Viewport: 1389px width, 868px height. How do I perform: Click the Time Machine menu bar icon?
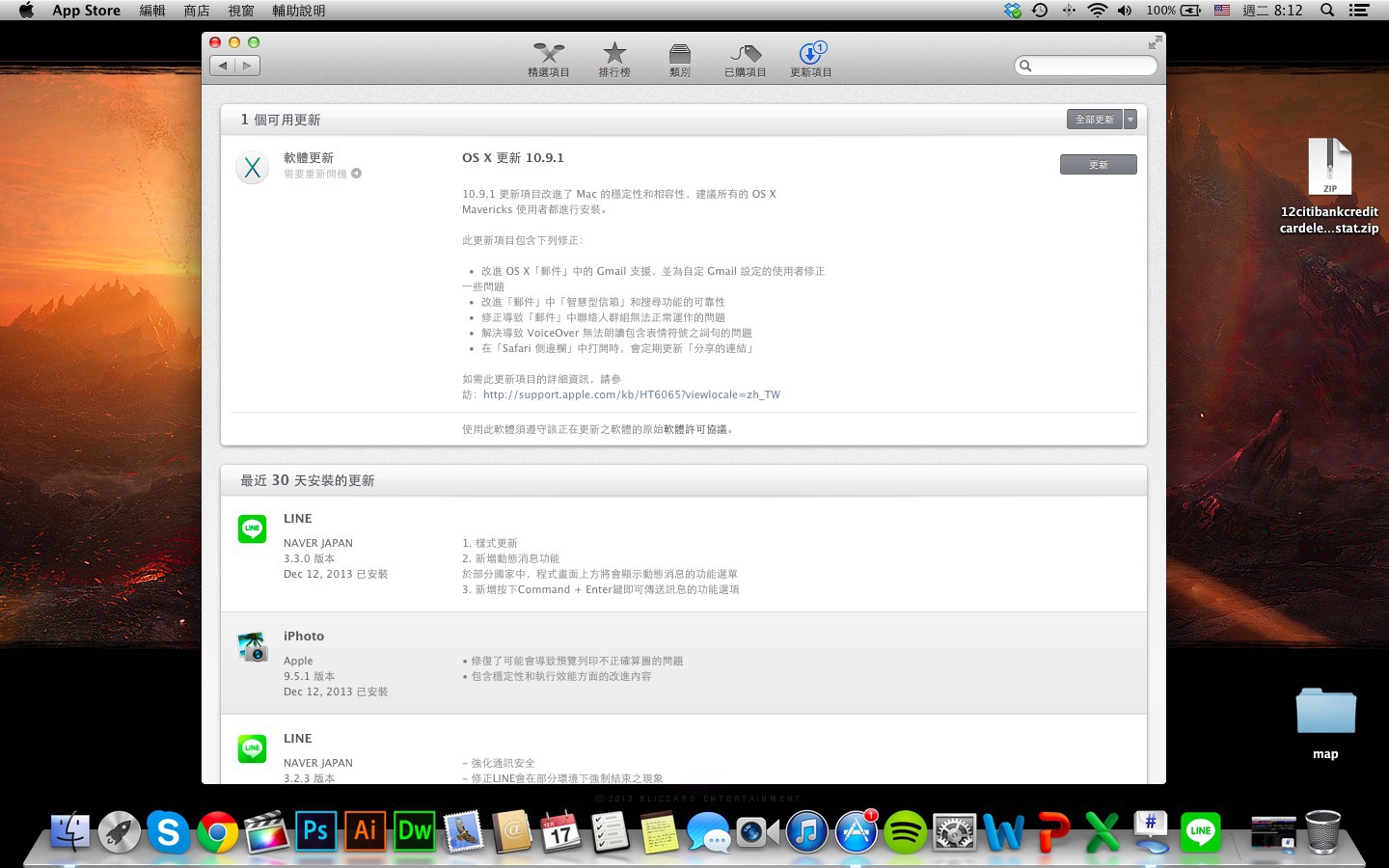1040,11
